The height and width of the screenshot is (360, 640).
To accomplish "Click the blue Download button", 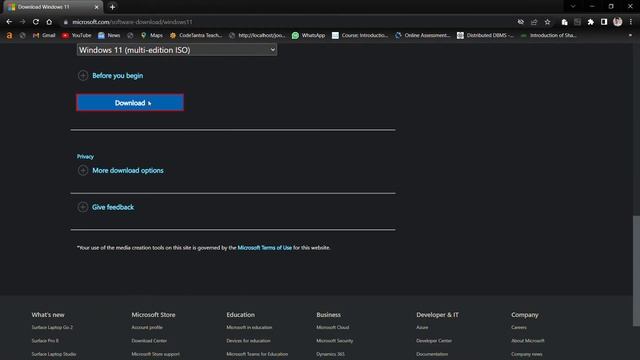I will [x=130, y=102].
